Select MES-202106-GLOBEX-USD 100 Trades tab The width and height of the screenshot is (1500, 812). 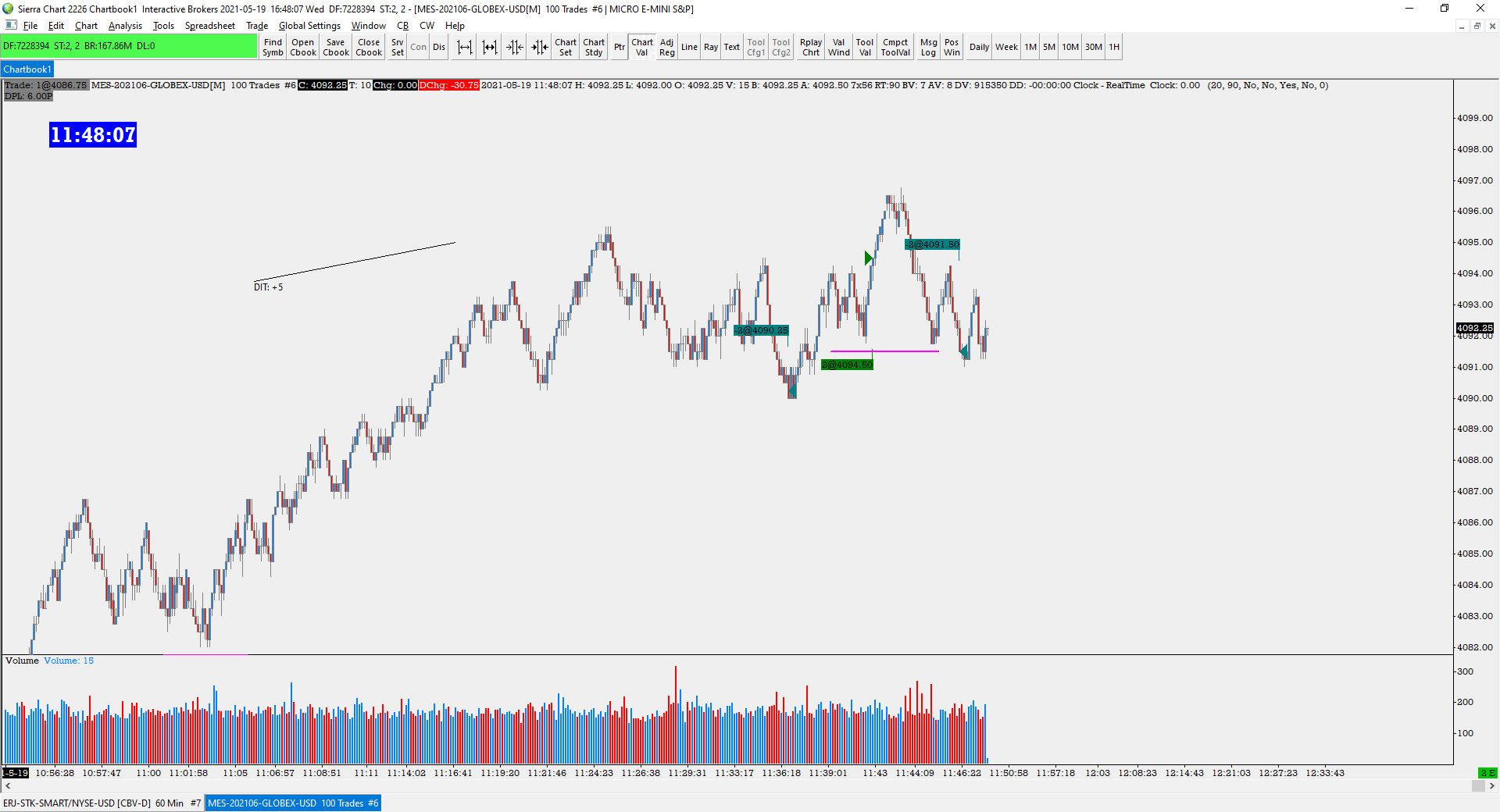pos(293,803)
